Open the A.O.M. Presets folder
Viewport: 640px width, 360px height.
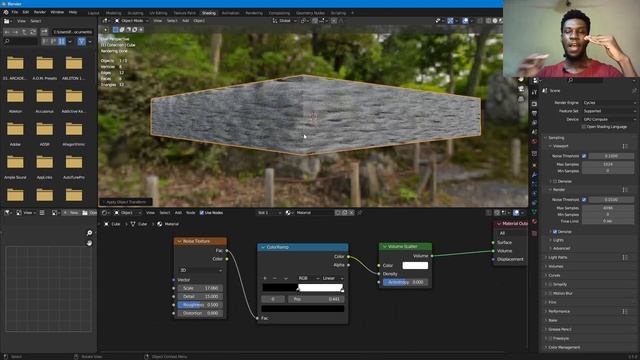(x=44, y=67)
